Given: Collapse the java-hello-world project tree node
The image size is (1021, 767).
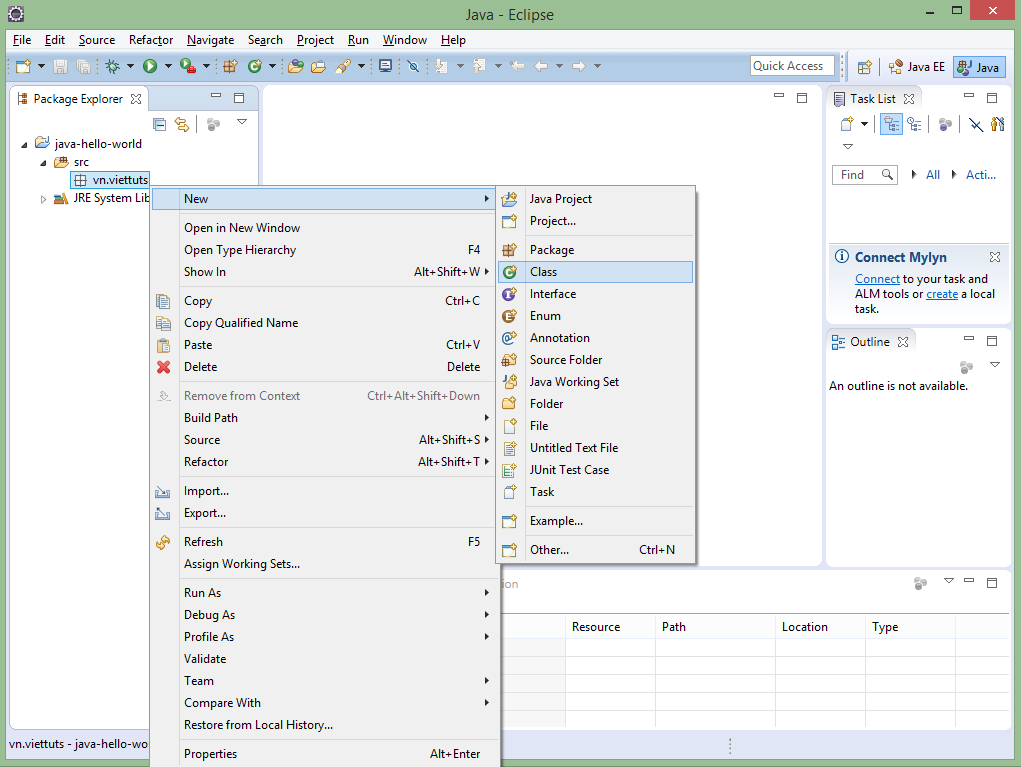Looking at the screenshot, I should (x=24, y=145).
